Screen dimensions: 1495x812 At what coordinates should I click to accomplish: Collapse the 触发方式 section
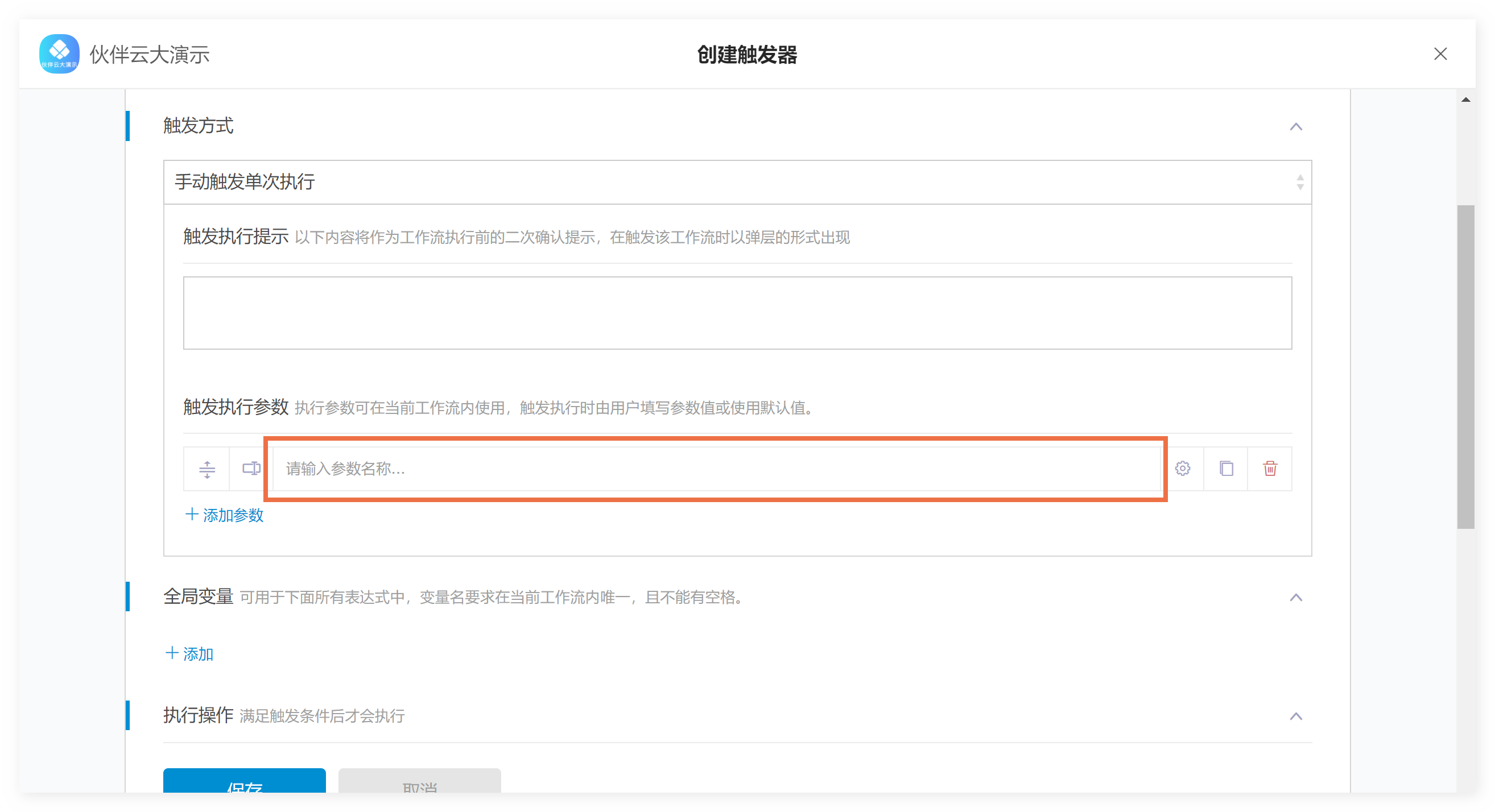pos(1295,126)
